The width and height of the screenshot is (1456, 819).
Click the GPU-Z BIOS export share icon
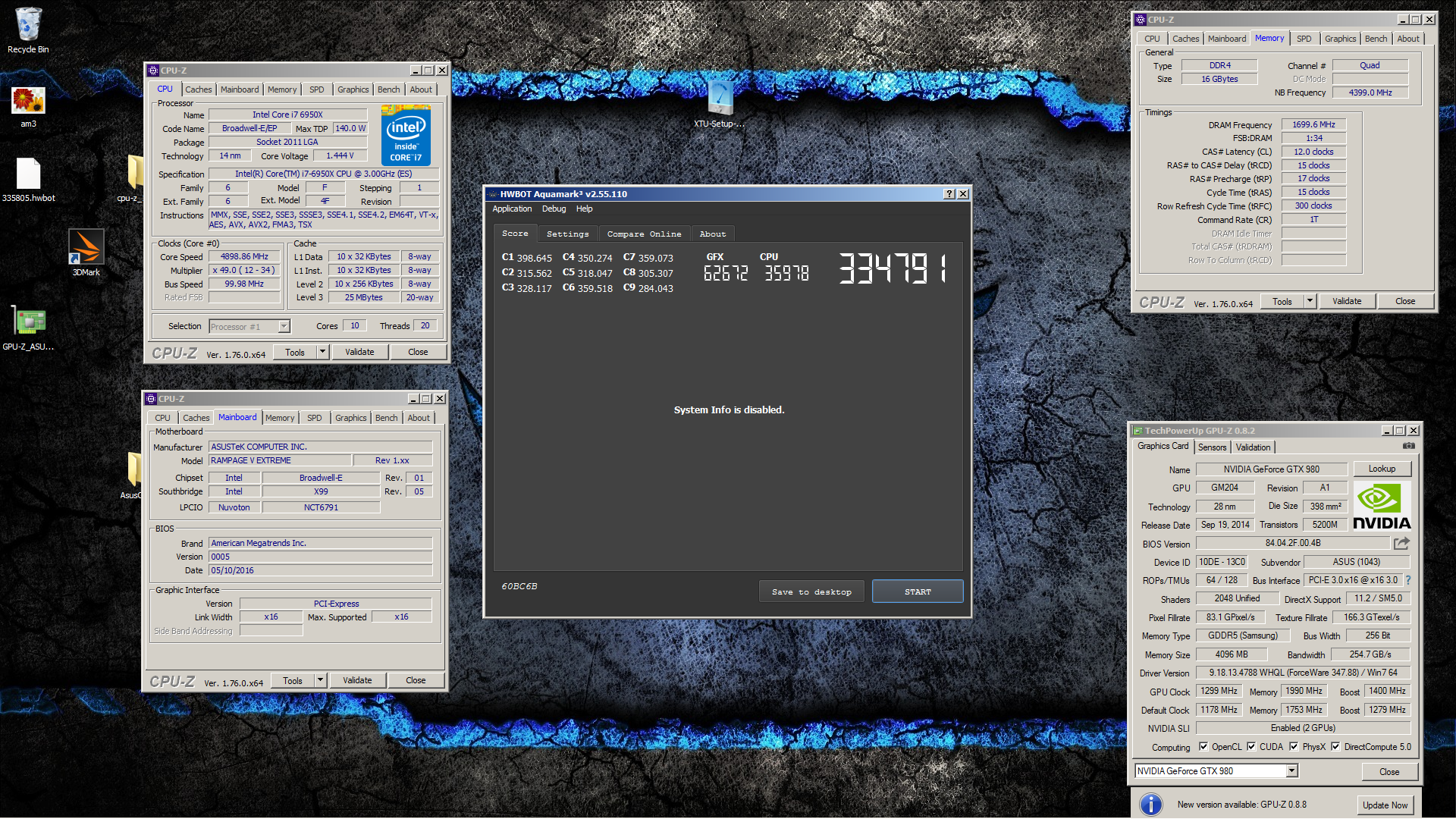(x=1401, y=543)
